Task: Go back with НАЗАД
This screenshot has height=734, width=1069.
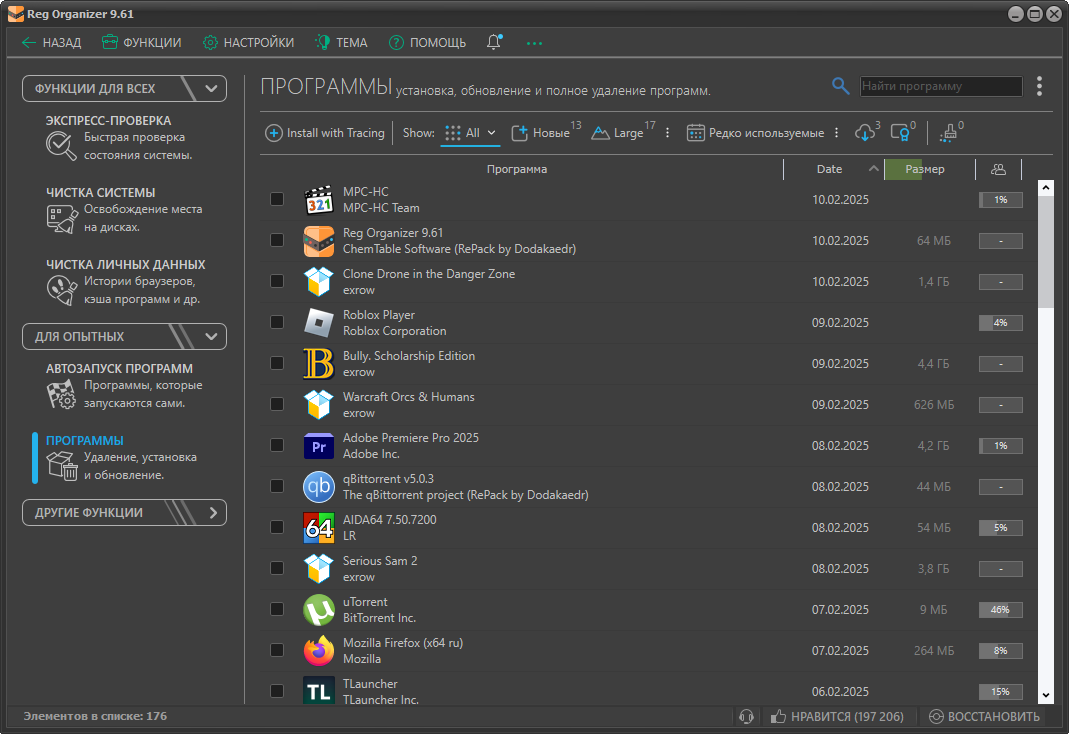Action: coord(51,43)
